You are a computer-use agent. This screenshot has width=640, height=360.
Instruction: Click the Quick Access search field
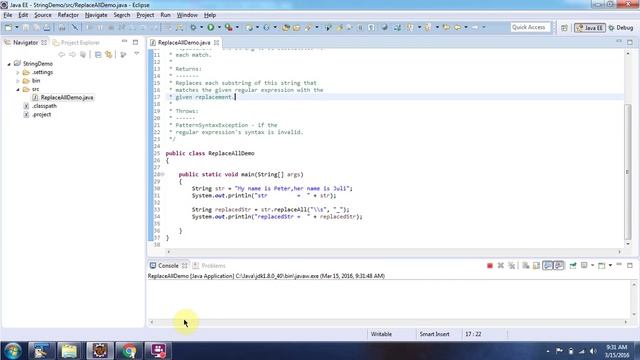point(530,27)
